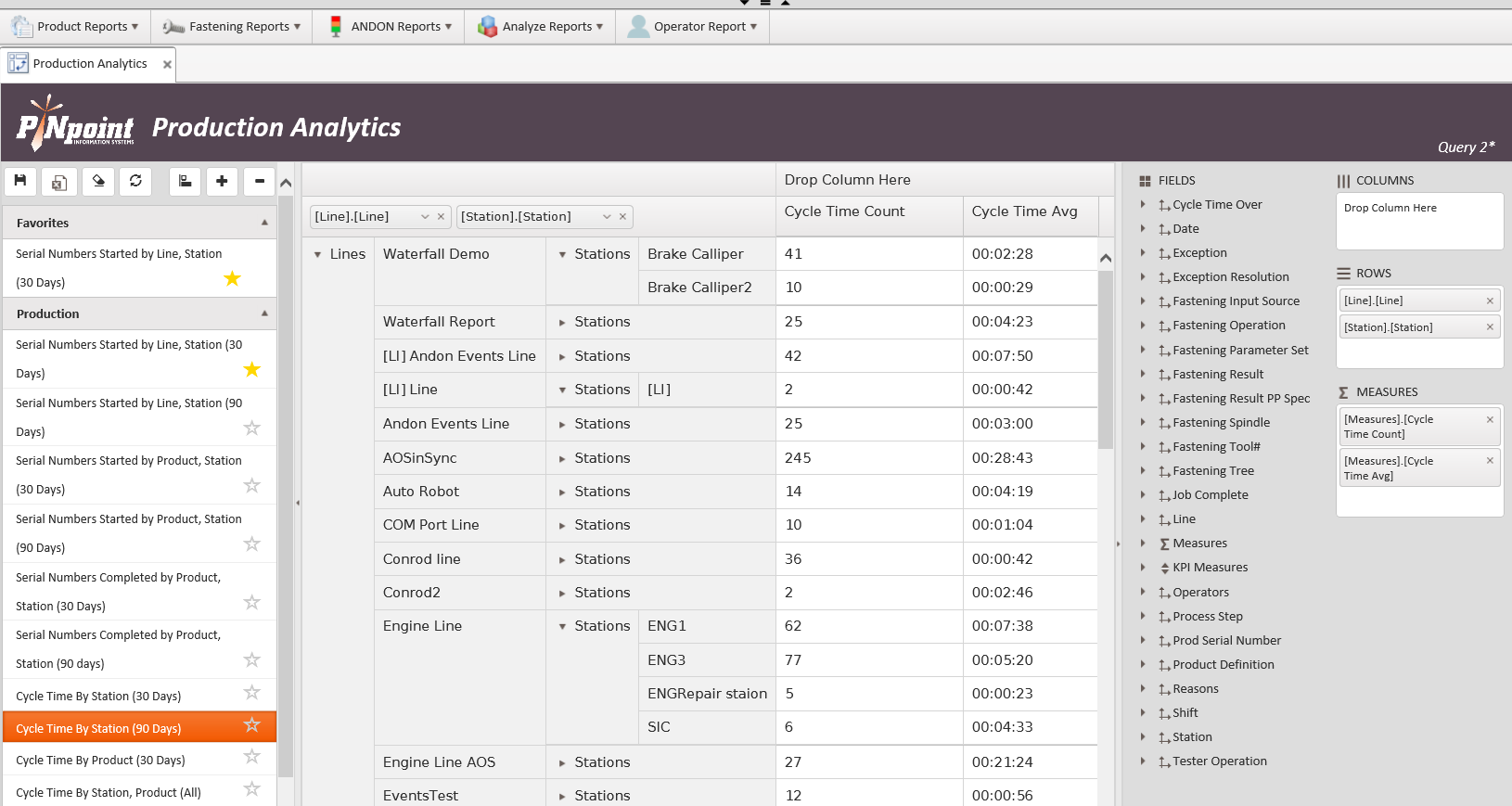The width and height of the screenshot is (1512, 806).
Task: Open the [Line].[Line] dropdown arrow
Action: (425, 217)
